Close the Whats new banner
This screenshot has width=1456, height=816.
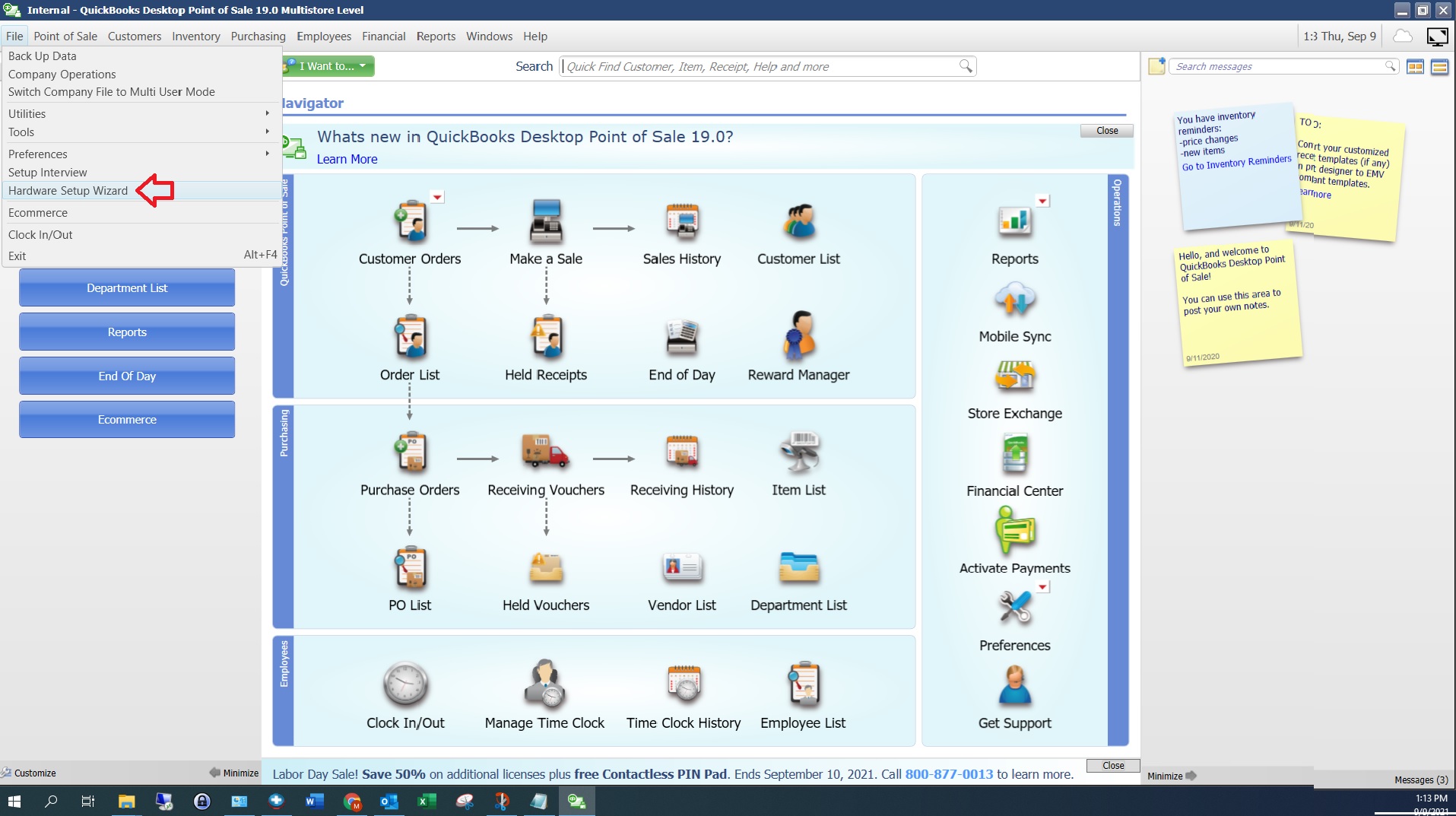1107,131
